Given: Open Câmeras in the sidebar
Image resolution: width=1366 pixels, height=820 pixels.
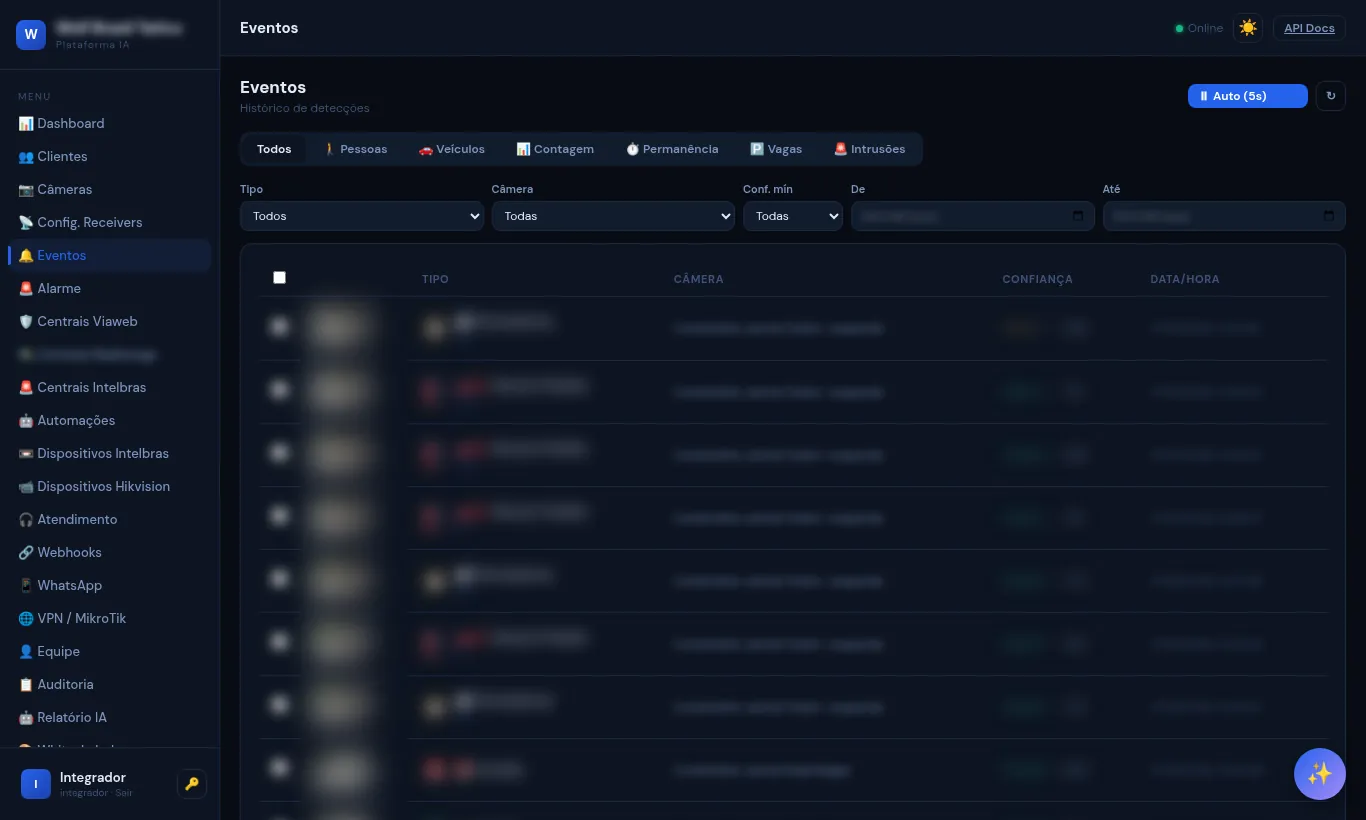Looking at the screenshot, I should pos(110,189).
